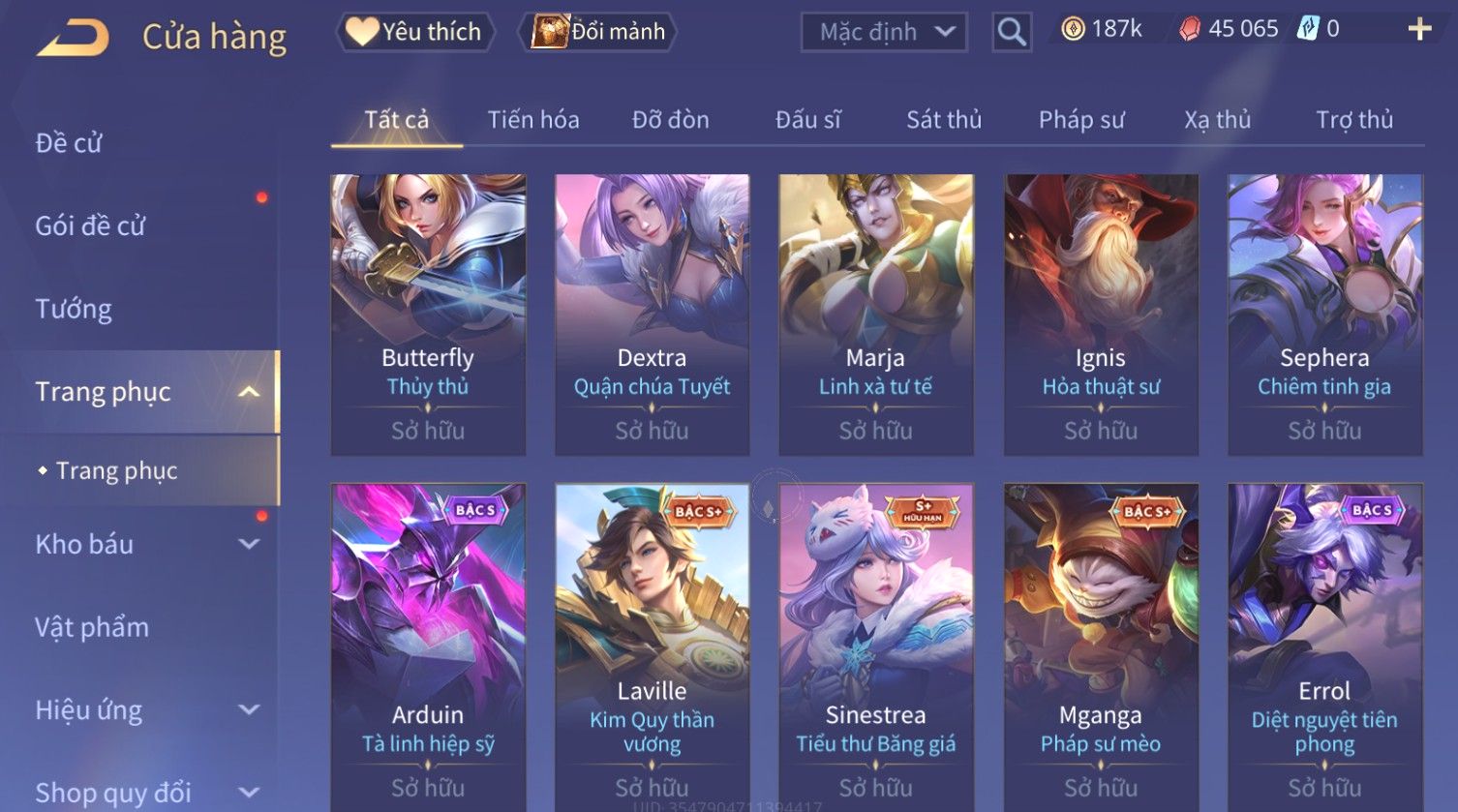The width and height of the screenshot is (1458, 812).
Task: Click the blue voucher currency icon
Action: 1308,29
